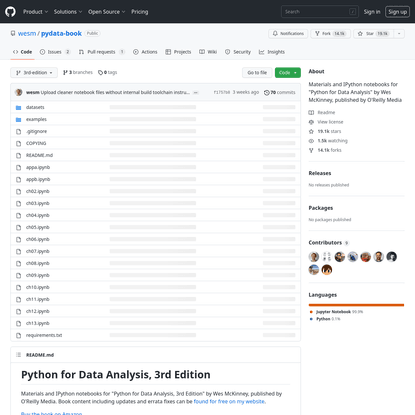Viewport: 415px width, 415px height.
Task: Switch to the Actions tab
Action: pyautogui.click(x=145, y=52)
